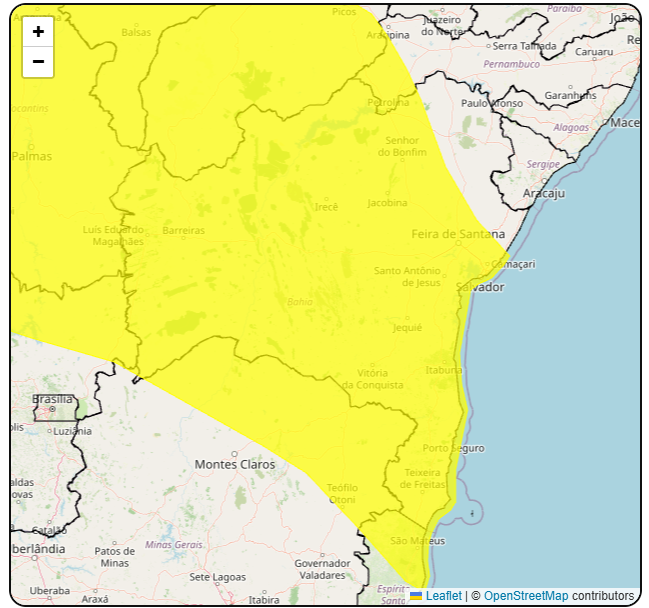This screenshot has height=608, width=649.
Task: Click the Vitória da Conquista label
Action: click(x=372, y=379)
